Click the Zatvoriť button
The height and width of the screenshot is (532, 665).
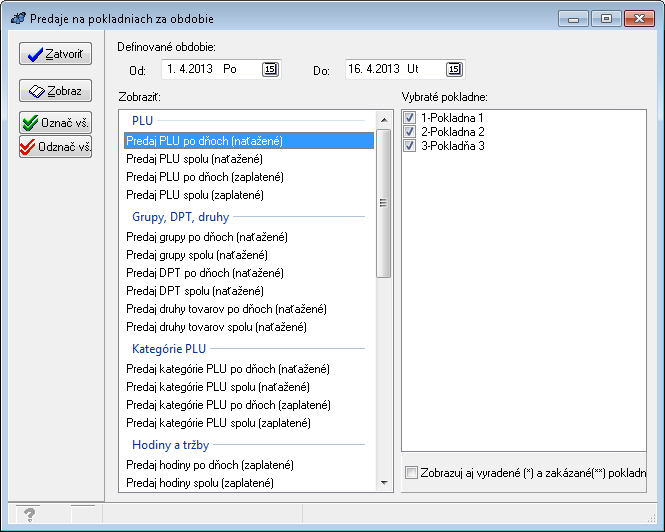click(56, 54)
